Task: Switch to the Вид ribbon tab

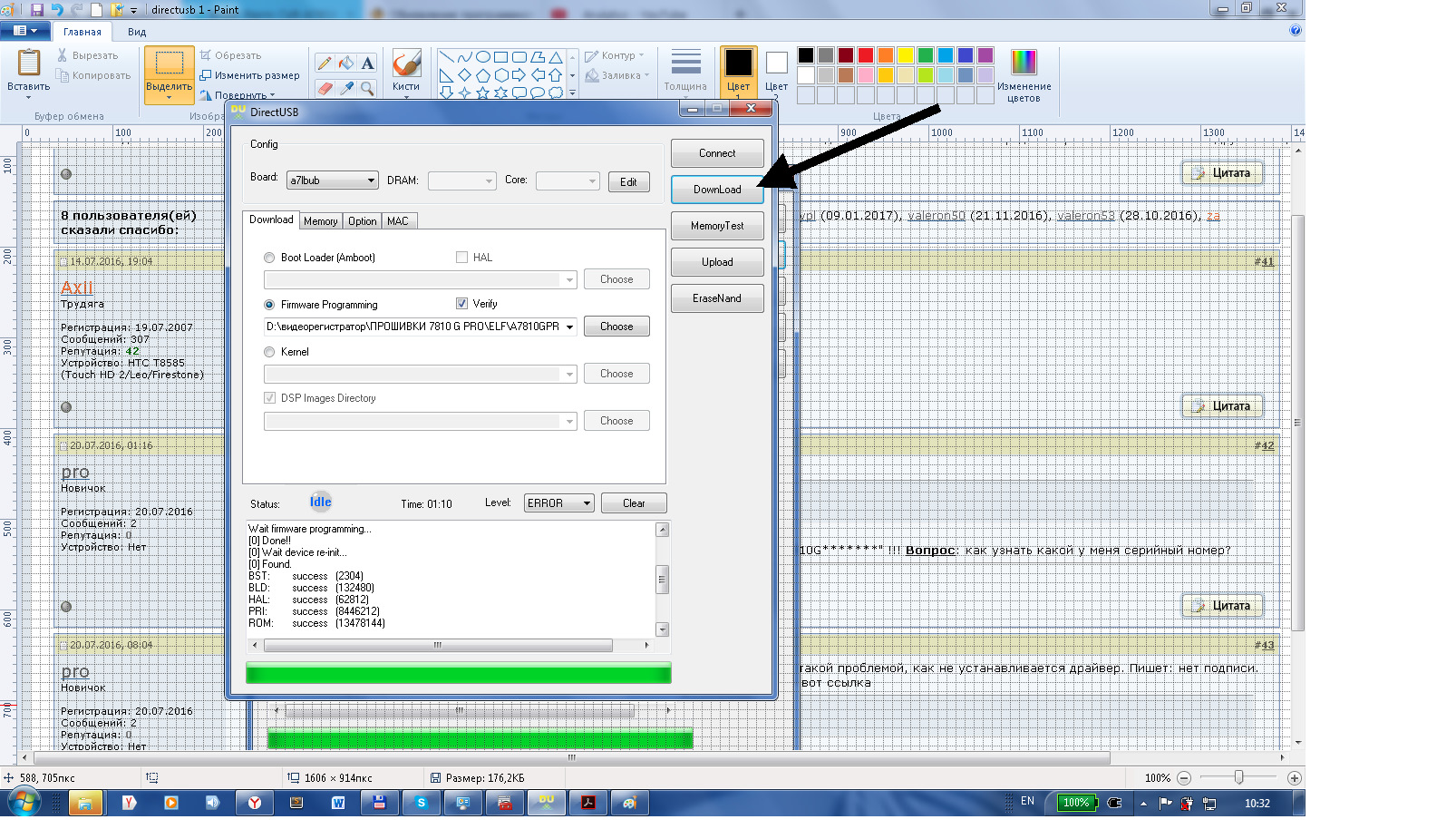Action: click(x=137, y=32)
